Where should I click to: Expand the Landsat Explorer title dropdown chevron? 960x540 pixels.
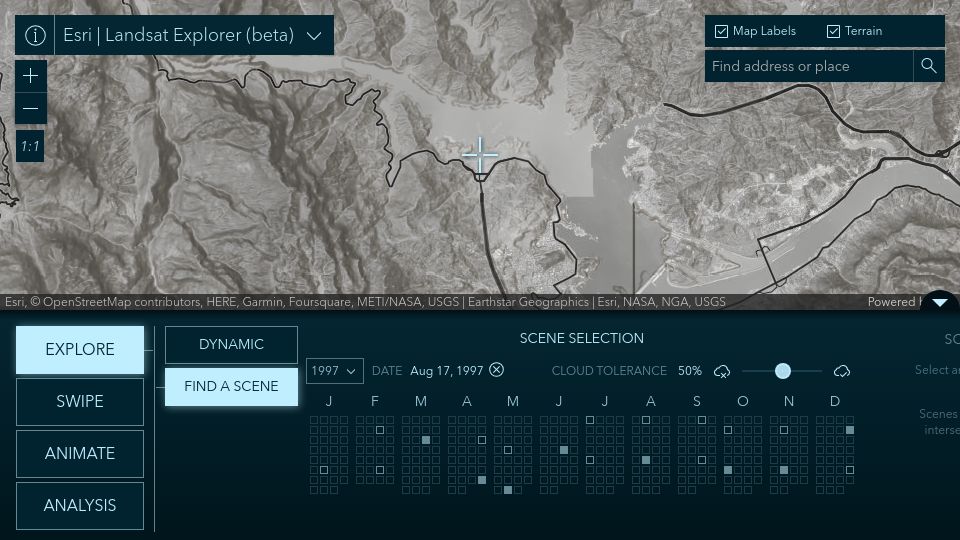314,36
